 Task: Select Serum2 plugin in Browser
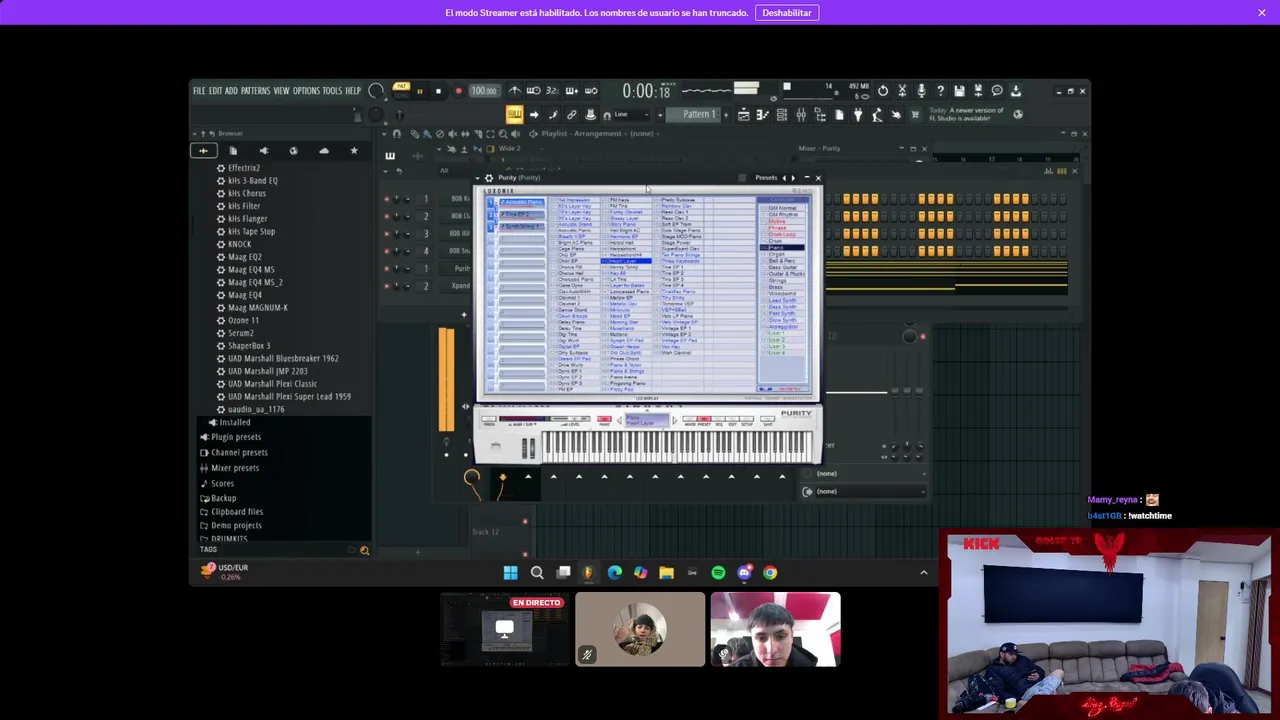[x=240, y=333]
